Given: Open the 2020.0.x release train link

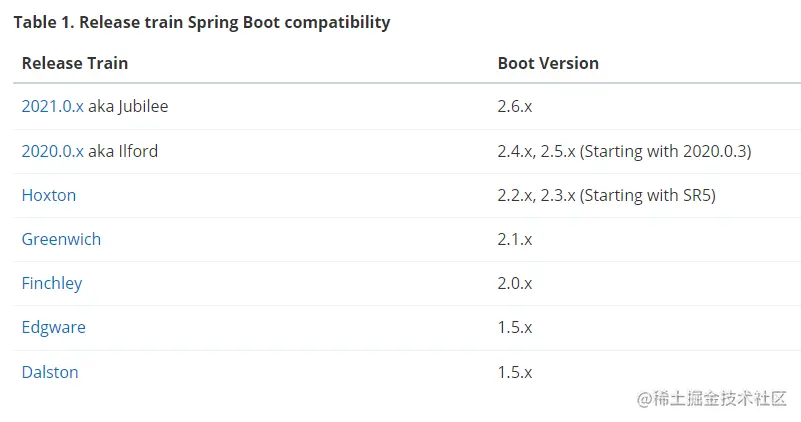Looking at the screenshot, I should [x=53, y=151].
